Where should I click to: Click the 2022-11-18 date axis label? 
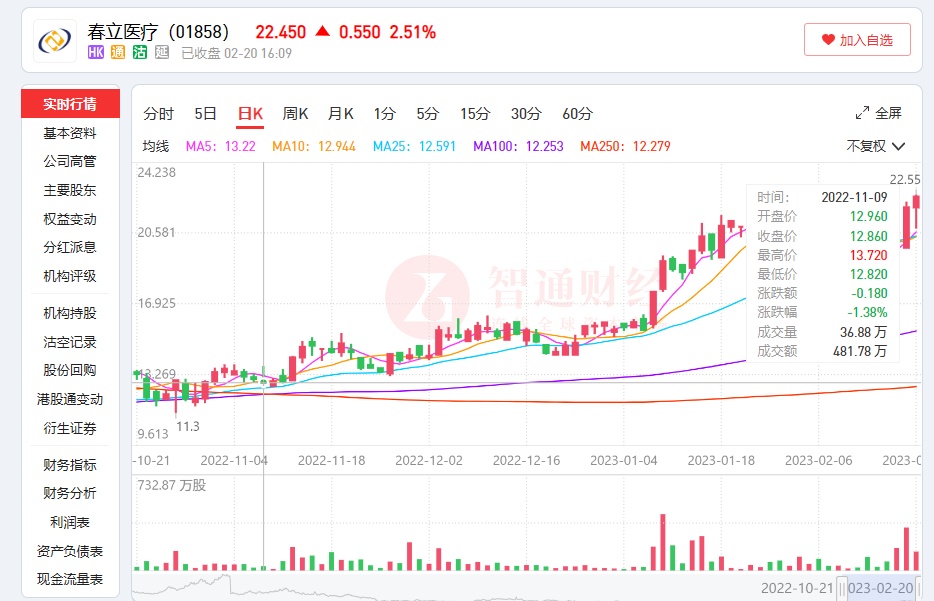[332, 460]
